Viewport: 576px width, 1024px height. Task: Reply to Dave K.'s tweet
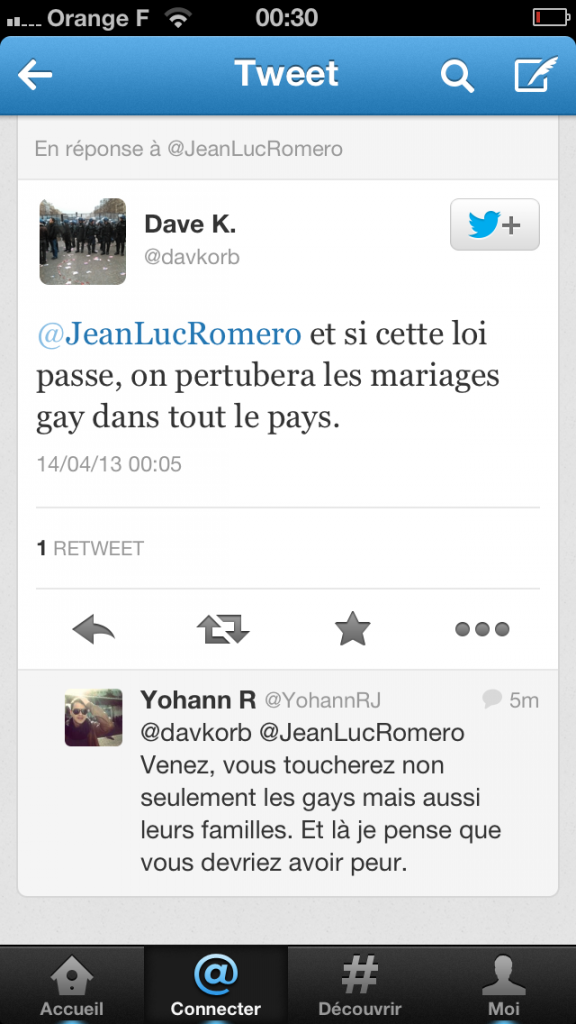(x=93, y=629)
